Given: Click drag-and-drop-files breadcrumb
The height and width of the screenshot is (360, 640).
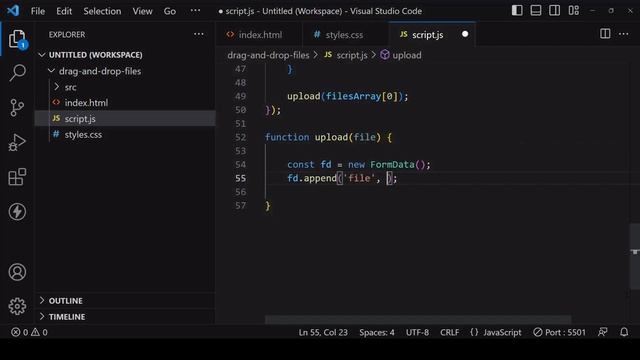Looking at the screenshot, I should point(268,55).
